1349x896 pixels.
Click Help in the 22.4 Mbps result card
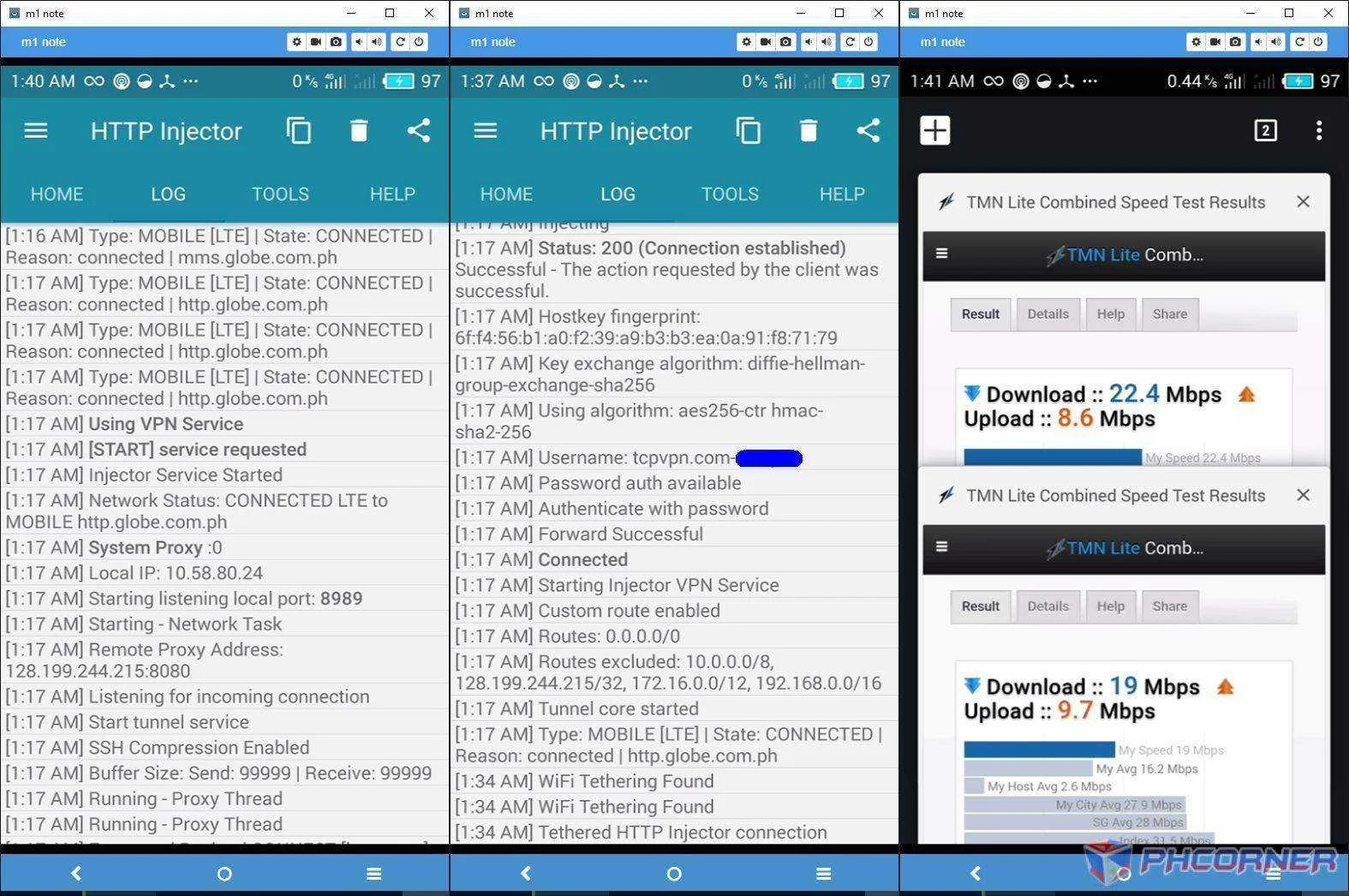(1110, 314)
